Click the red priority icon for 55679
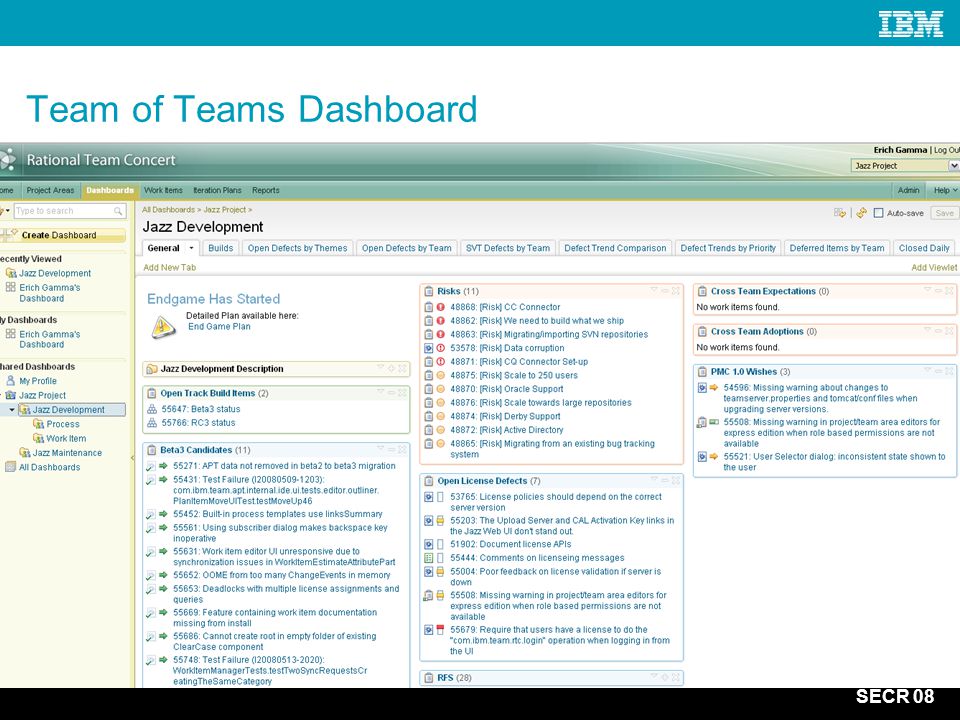Image resolution: width=960 pixels, height=720 pixels. coord(440,630)
